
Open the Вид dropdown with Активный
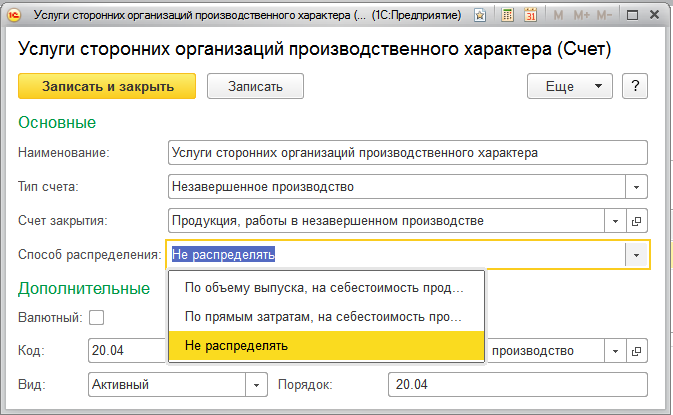pos(257,384)
